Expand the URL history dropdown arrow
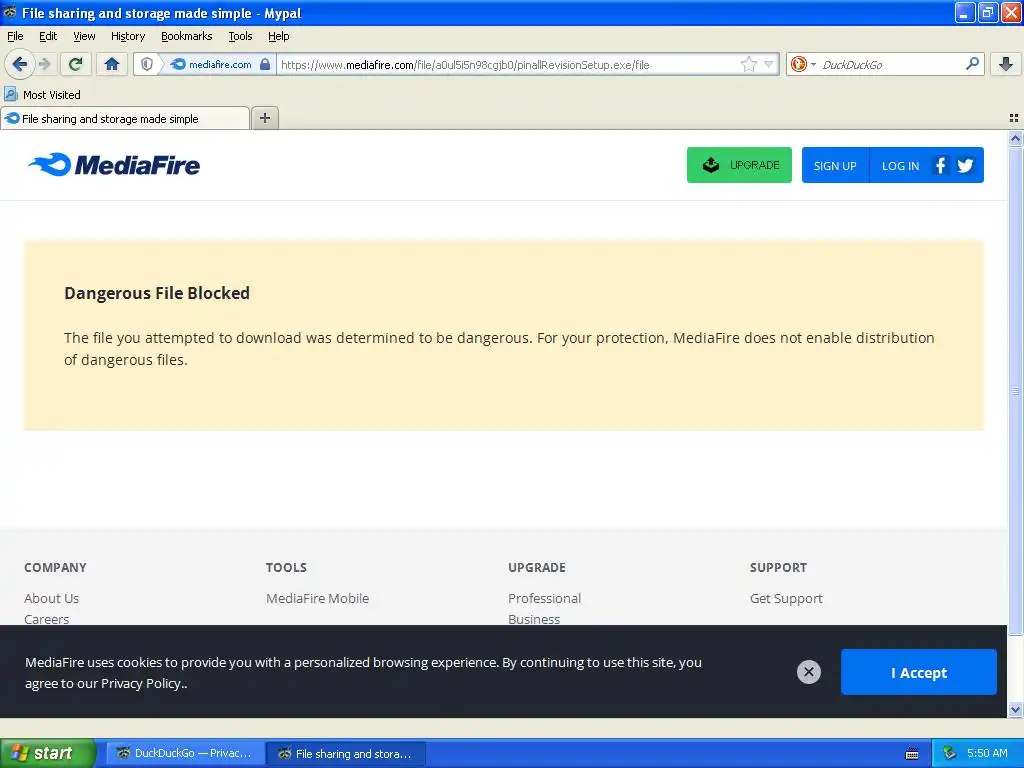The image size is (1024, 768). click(x=769, y=64)
